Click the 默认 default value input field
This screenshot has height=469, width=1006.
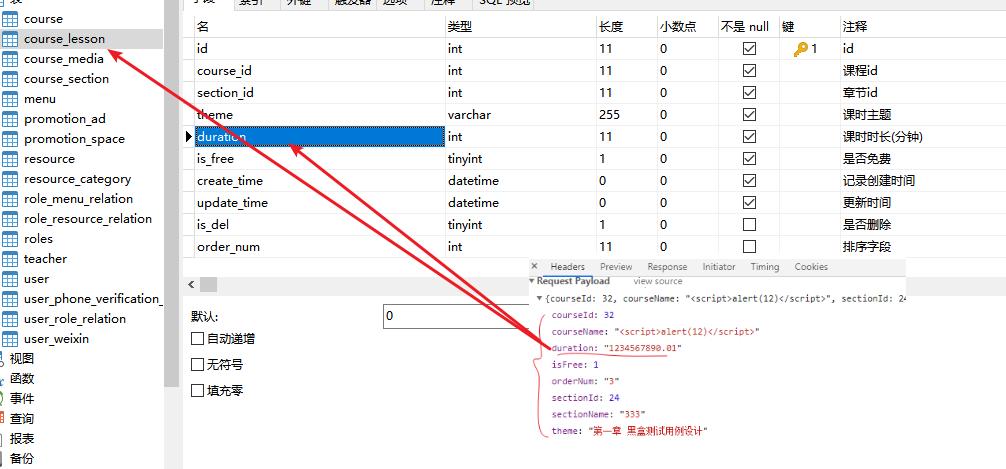[456, 316]
